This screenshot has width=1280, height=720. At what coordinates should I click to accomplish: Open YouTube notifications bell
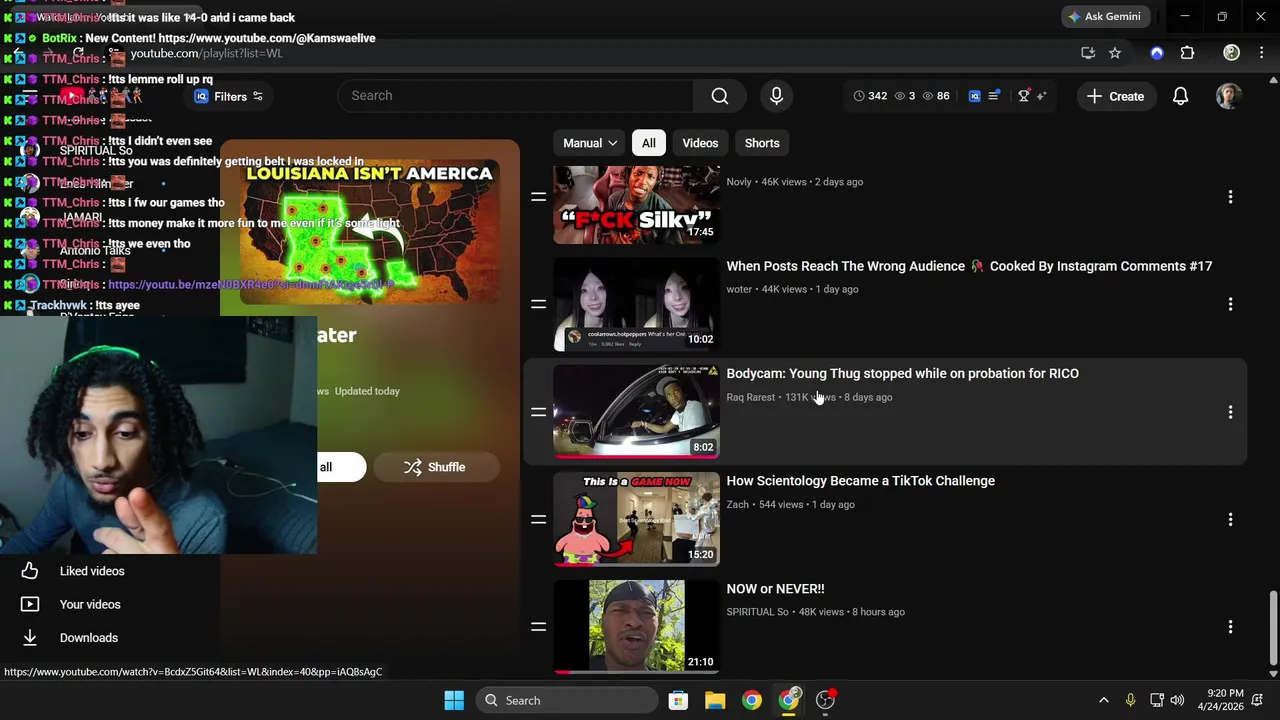pyautogui.click(x=1180, y=96)
